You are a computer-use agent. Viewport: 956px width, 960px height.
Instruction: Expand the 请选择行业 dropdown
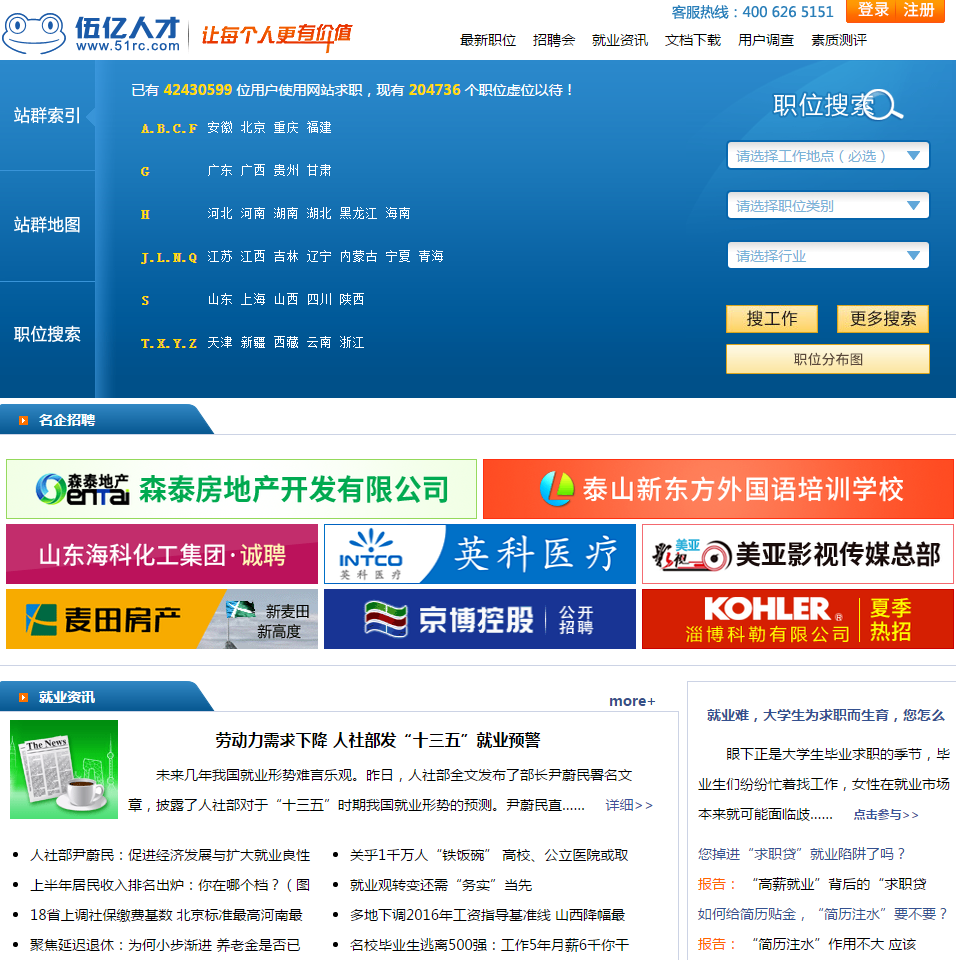click(x=828, y=256)
